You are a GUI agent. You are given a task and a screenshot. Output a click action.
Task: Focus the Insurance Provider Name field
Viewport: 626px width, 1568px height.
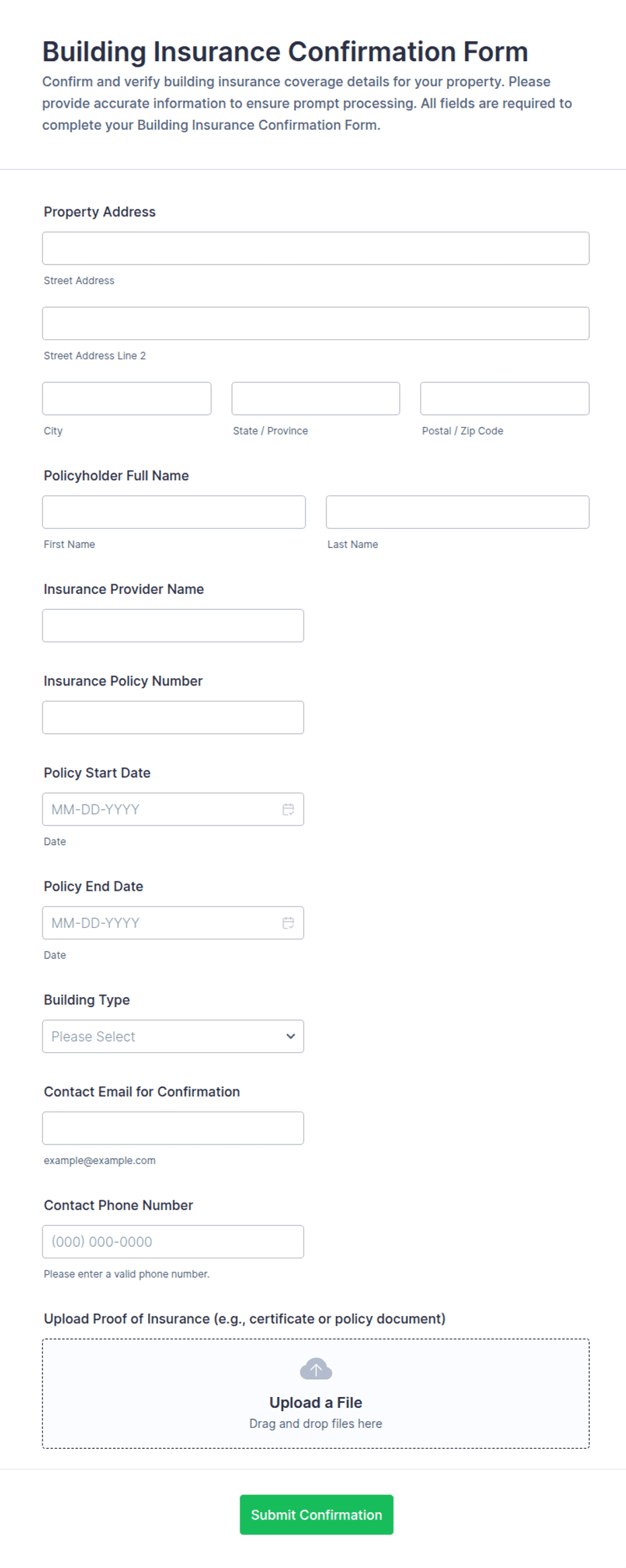[x=173, y=625]
